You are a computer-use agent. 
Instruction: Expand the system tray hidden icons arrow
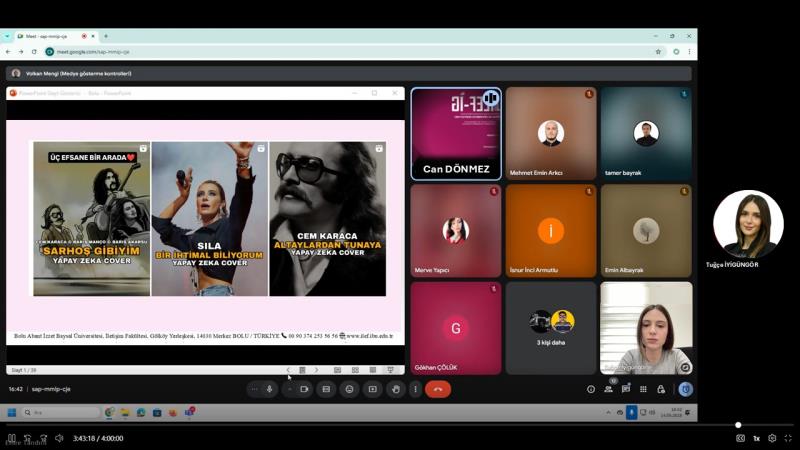coord(608,412)
